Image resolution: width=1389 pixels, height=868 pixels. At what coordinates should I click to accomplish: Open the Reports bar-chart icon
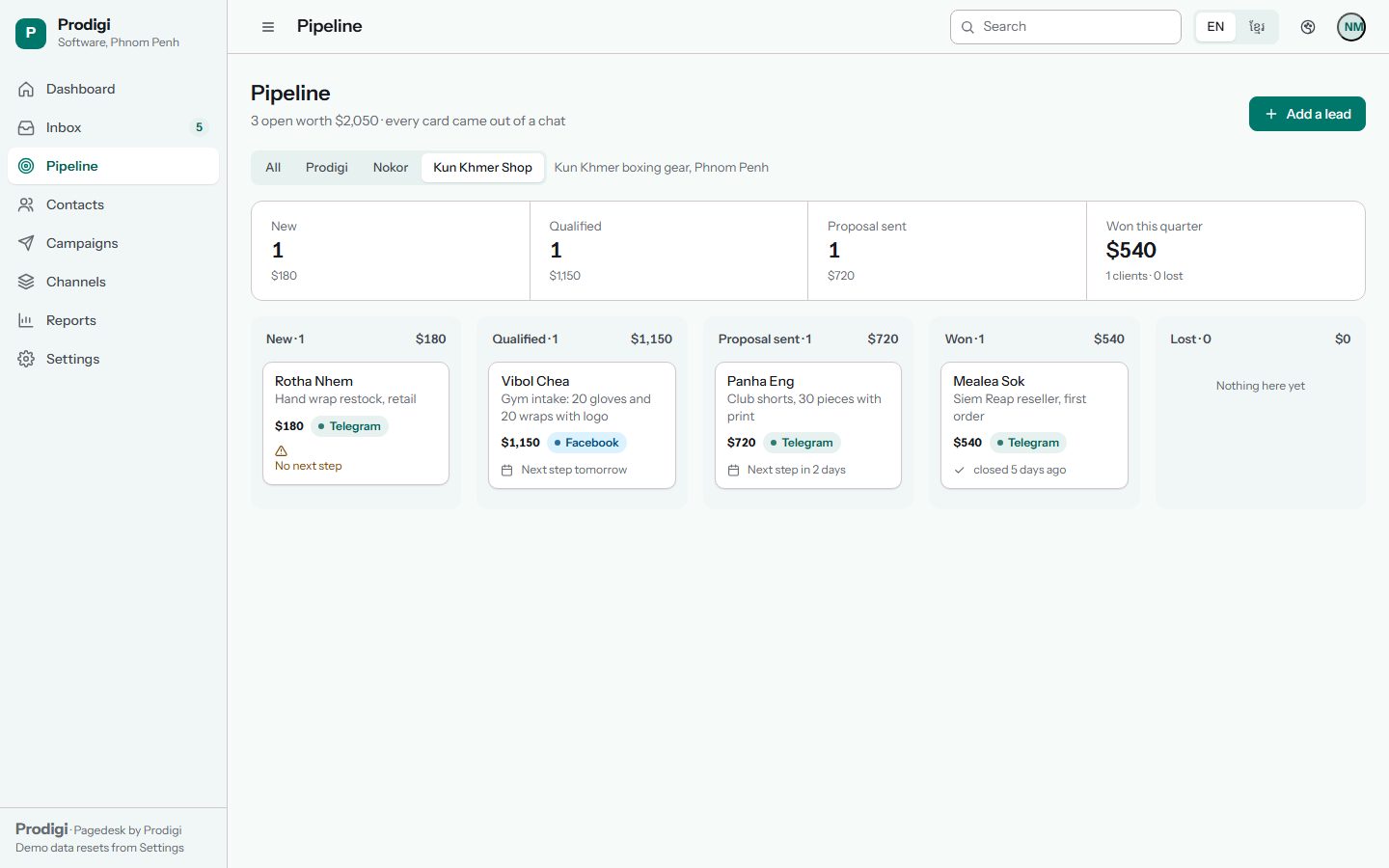26,320
